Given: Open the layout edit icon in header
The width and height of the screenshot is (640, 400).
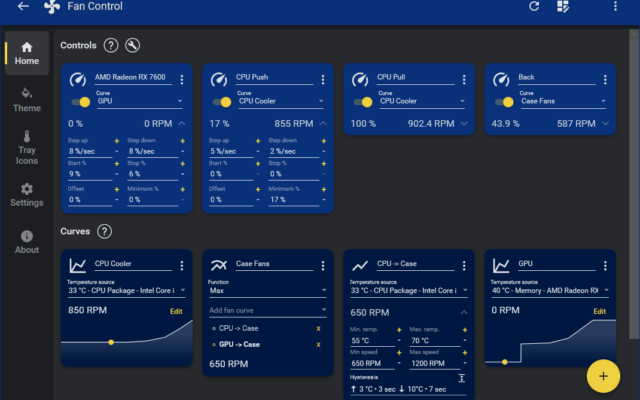Looking at the screenshot, I should [563, 6].
